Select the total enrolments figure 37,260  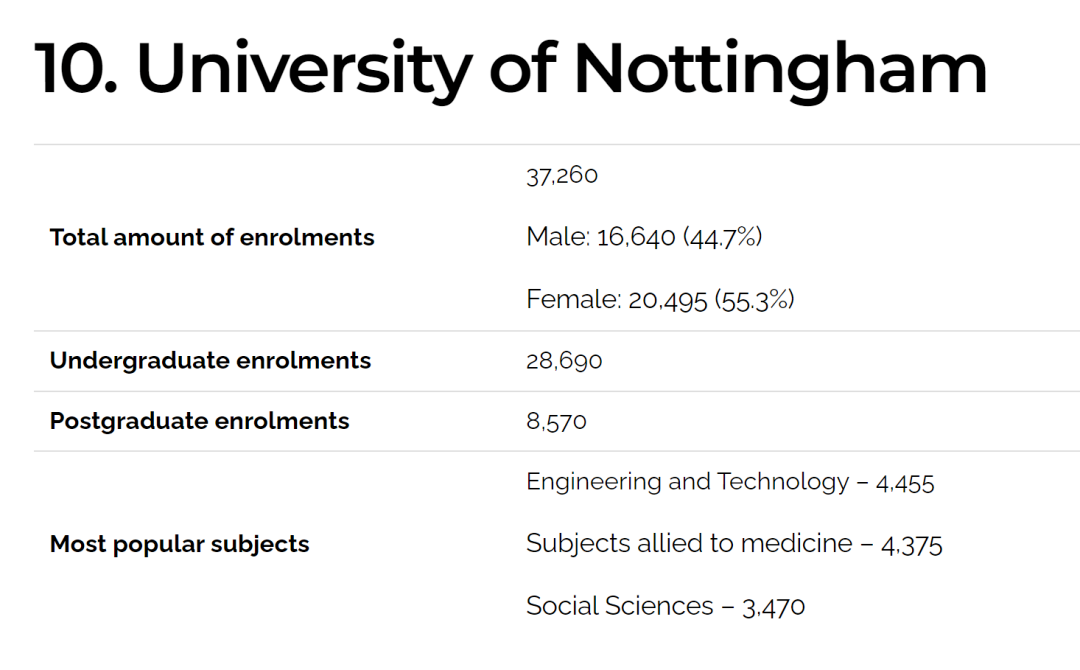[562, 175]
